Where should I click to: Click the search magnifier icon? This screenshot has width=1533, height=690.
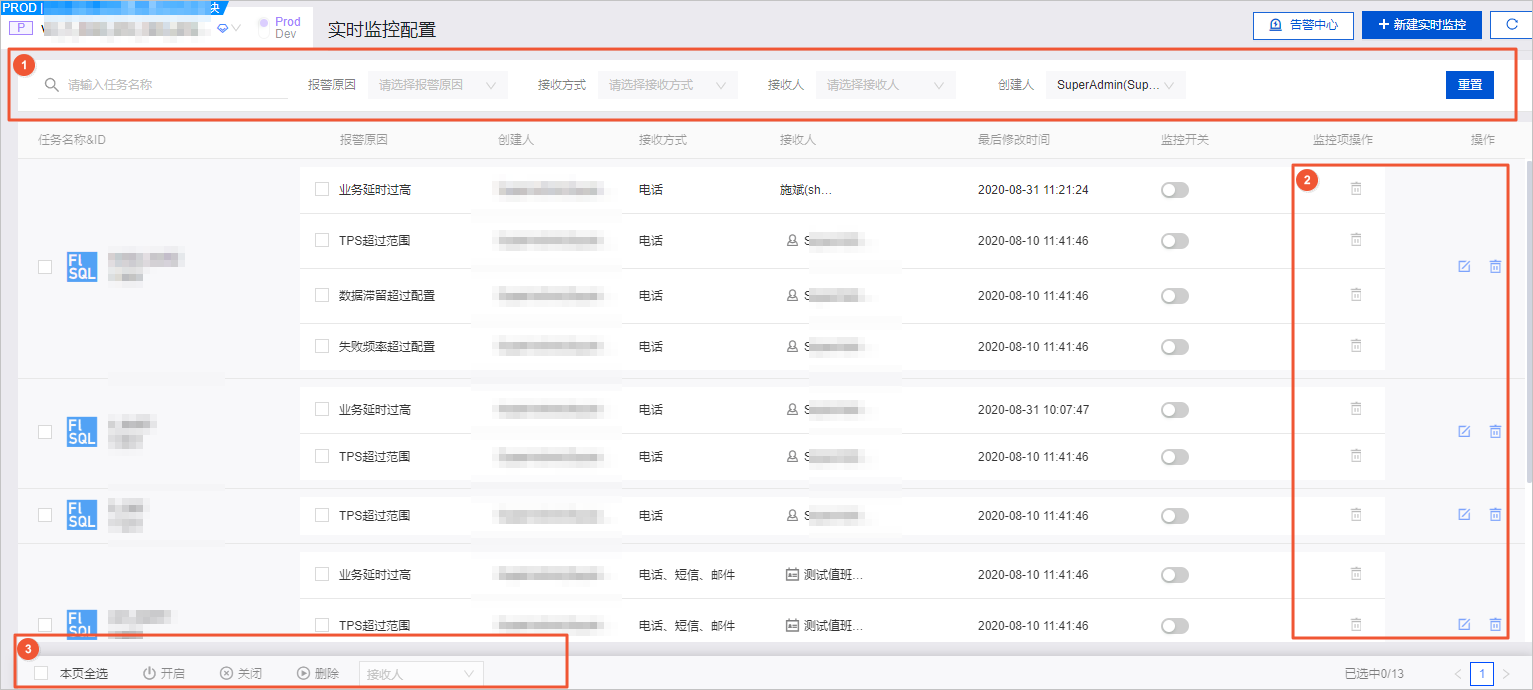point(52,85)
